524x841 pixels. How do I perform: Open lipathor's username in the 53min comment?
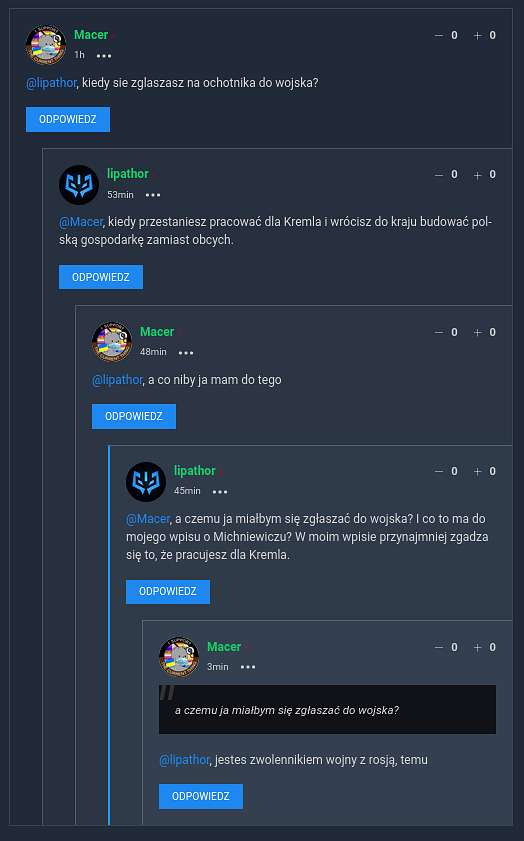click(128, 174)
